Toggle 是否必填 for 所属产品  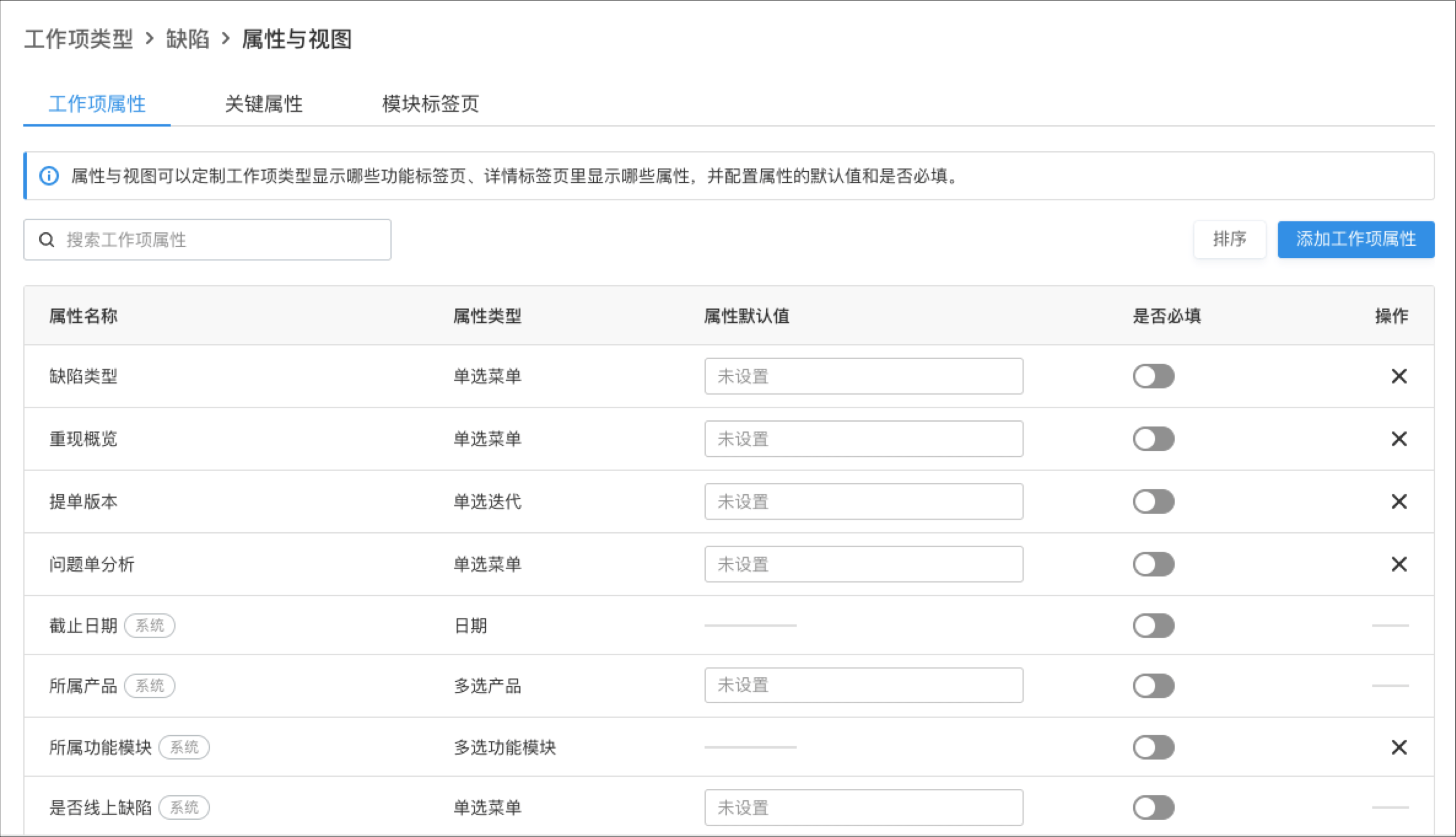[1153, 685]
